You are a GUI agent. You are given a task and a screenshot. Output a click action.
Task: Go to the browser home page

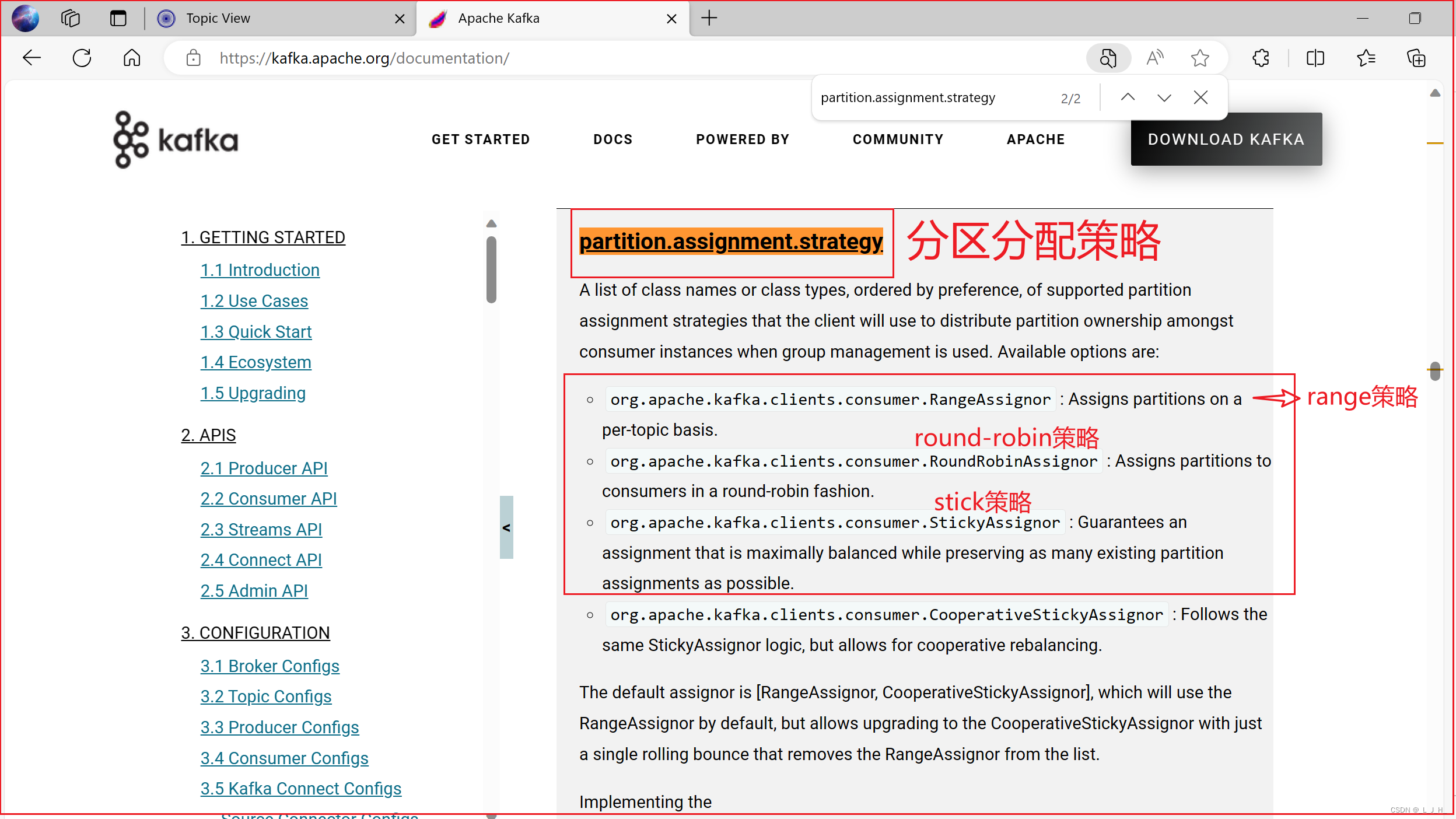132,58
